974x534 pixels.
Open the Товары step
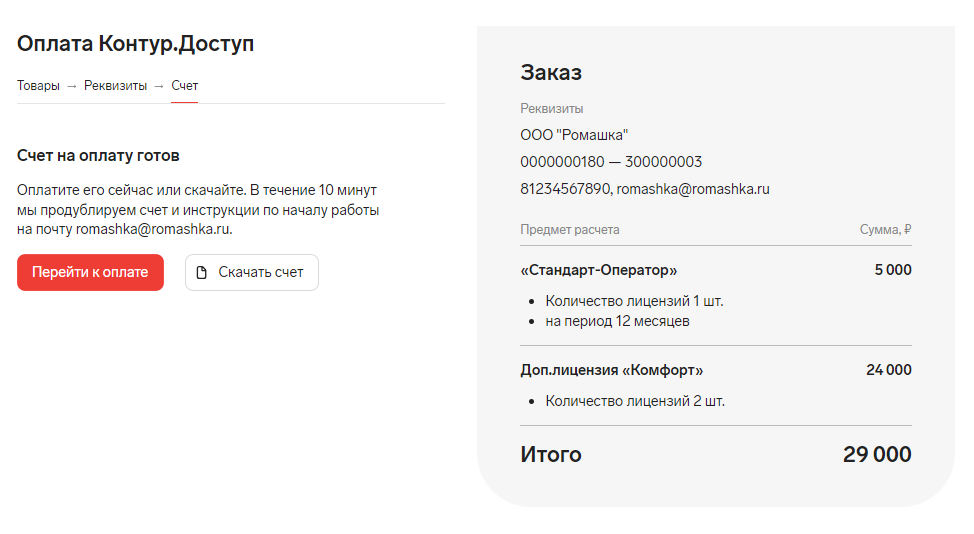(x=38, y=86)
